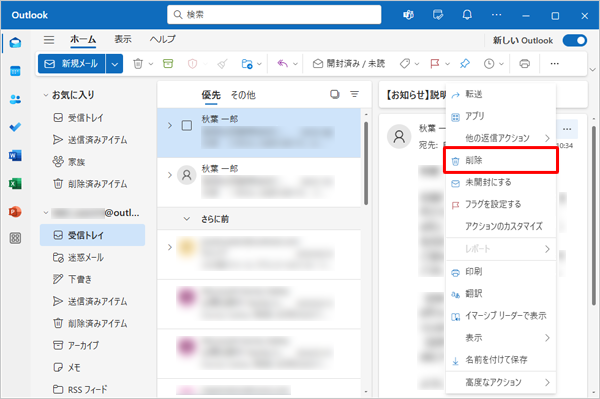The image size is (600, 399).
Task: Click 開封済み / 未読 button
Action: pyautogui.click(x=349, y=64)
